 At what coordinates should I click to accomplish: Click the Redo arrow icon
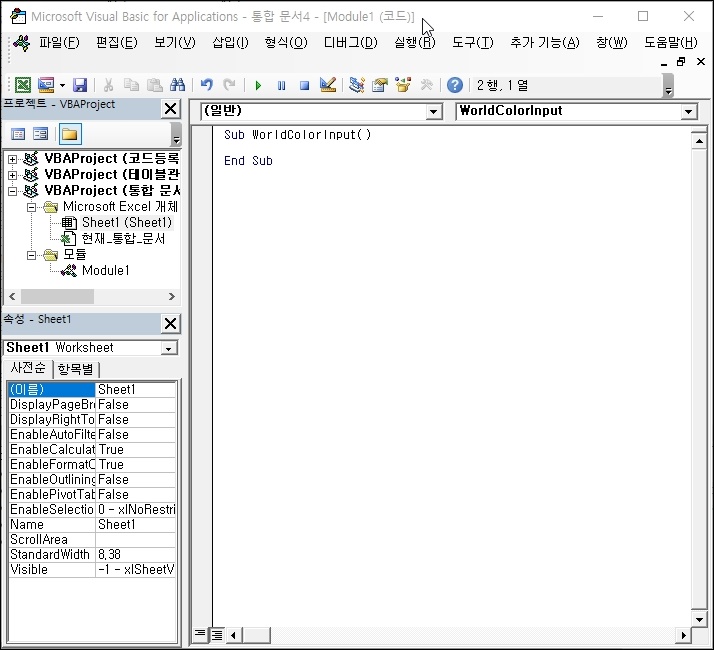click(230, 85)
